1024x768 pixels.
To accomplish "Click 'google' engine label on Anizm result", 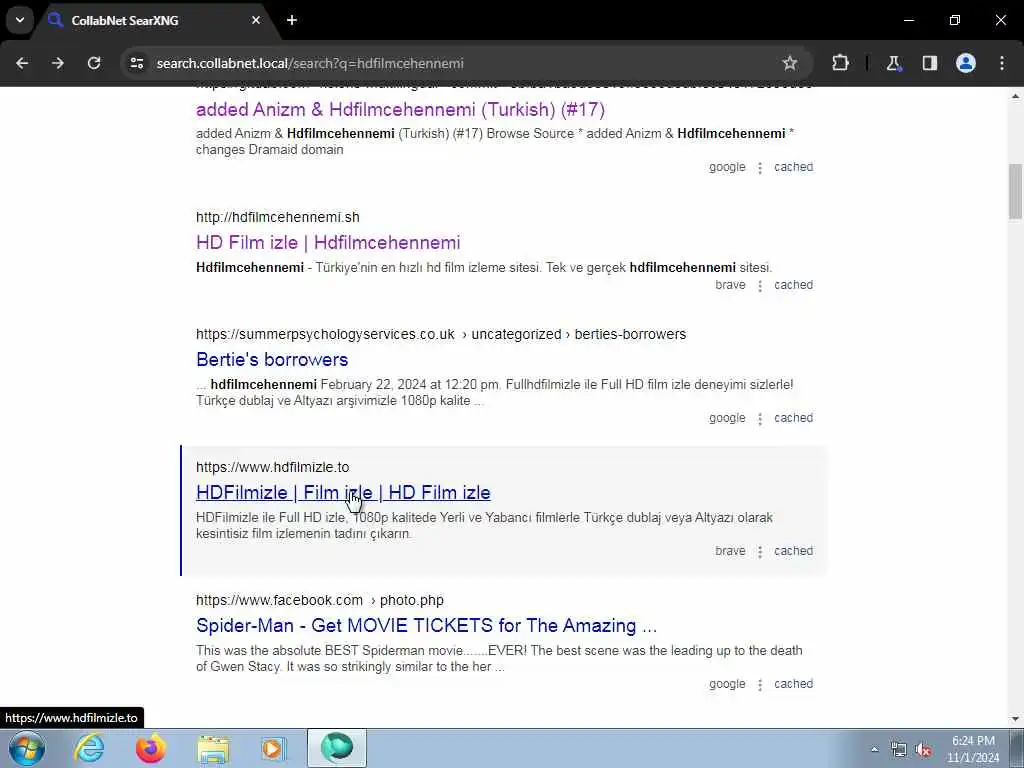I will (x=727, y=167).
